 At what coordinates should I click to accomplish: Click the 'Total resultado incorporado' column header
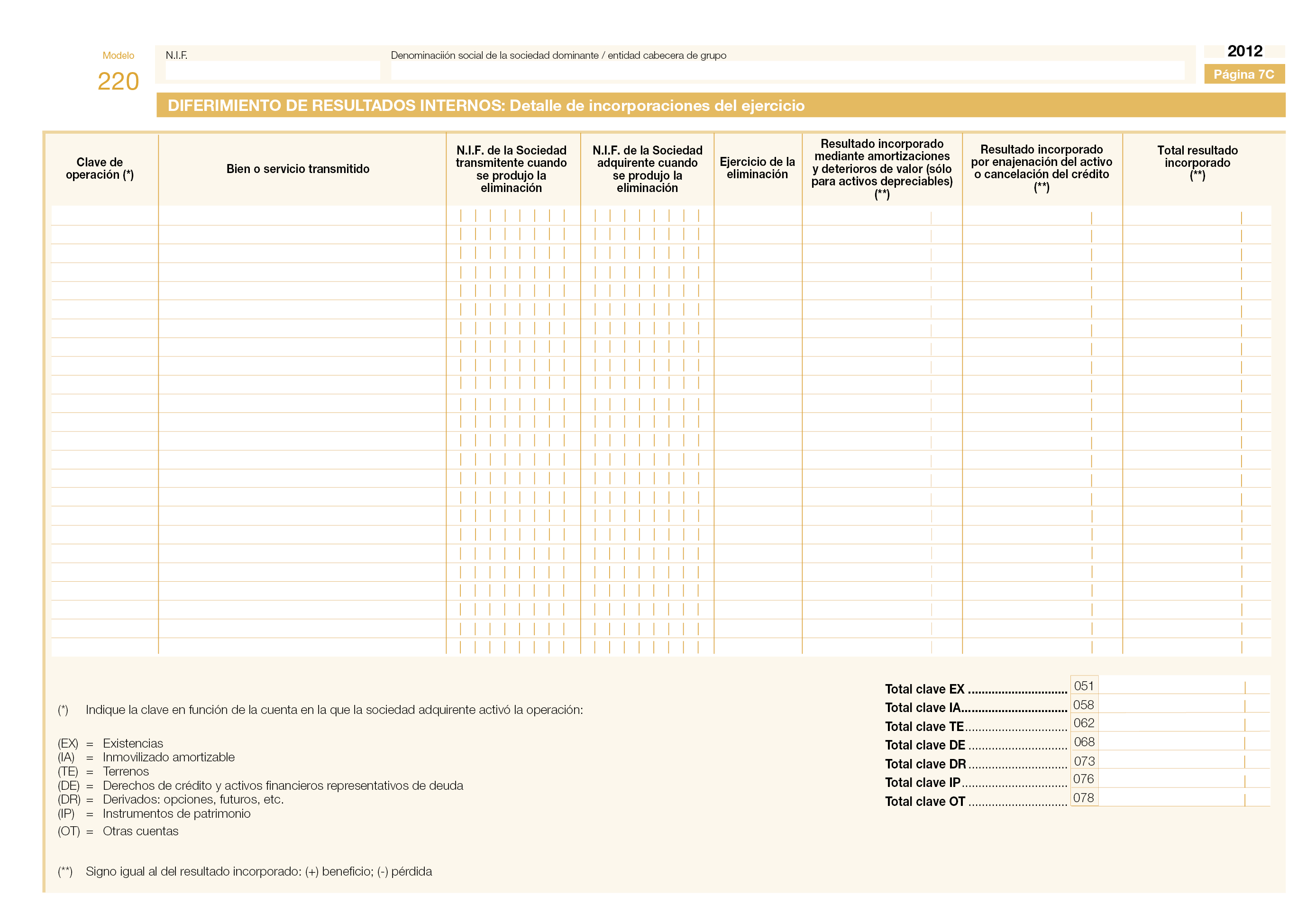click(1197, 163)
